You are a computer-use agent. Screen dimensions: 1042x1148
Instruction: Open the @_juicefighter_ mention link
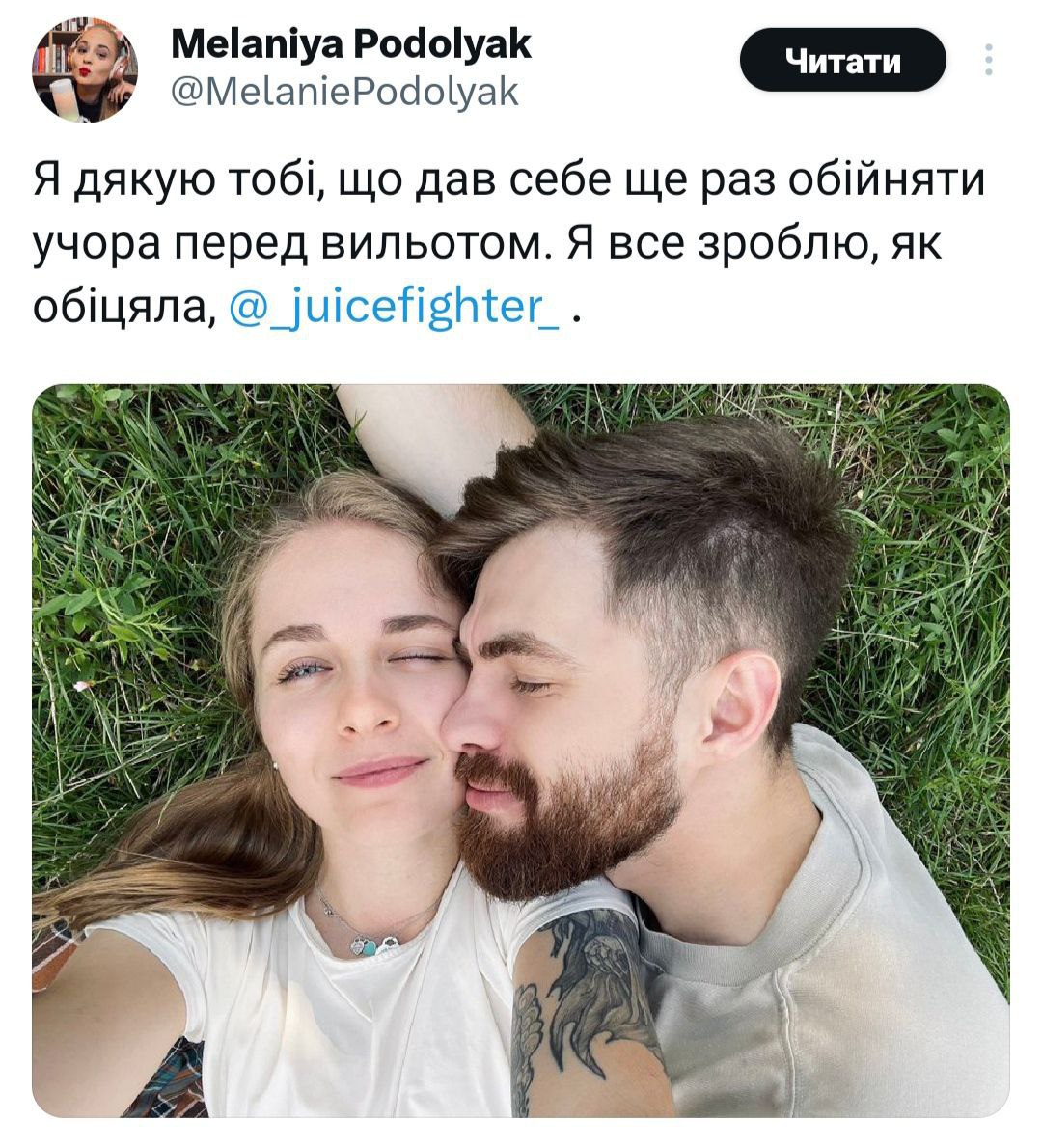[396, 308]
